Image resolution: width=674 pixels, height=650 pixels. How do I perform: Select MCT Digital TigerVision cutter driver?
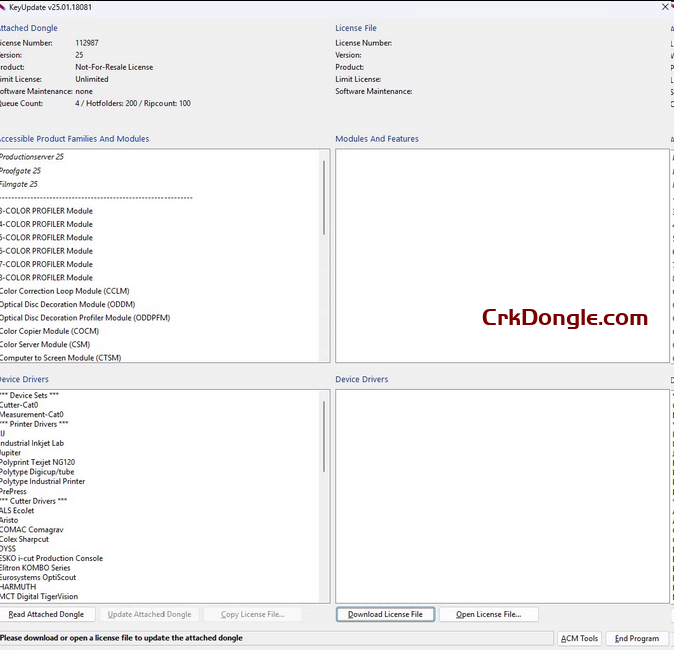pyautogui.click(x=40, y=596)
